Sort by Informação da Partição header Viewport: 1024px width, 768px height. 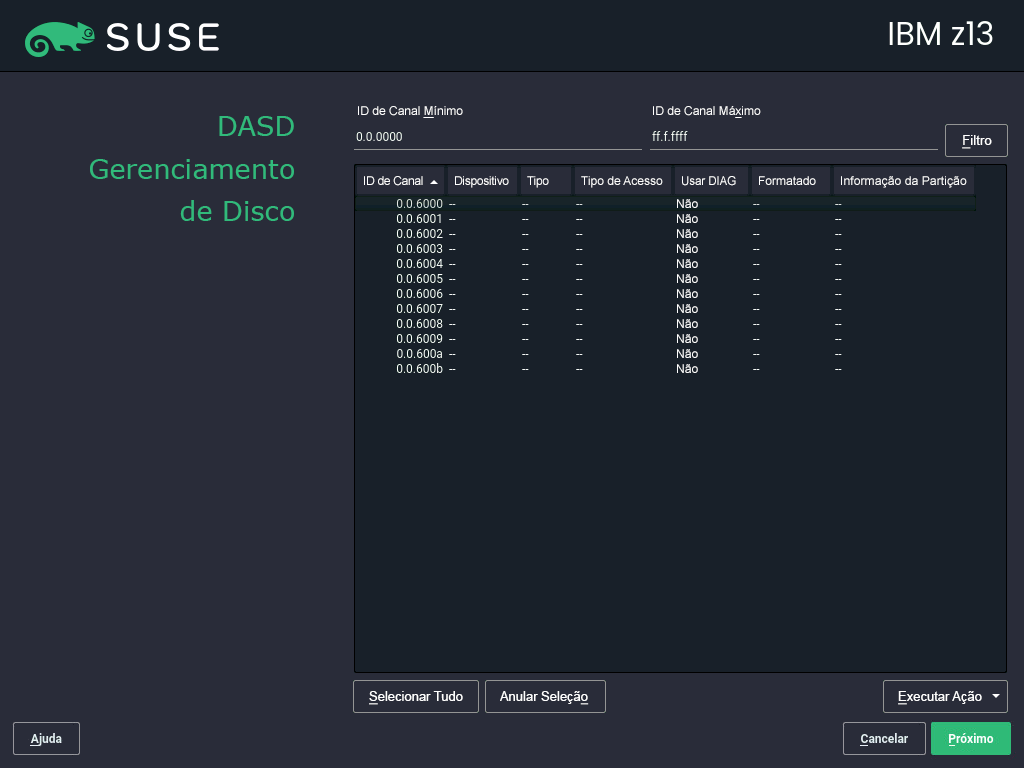(903, 181)
